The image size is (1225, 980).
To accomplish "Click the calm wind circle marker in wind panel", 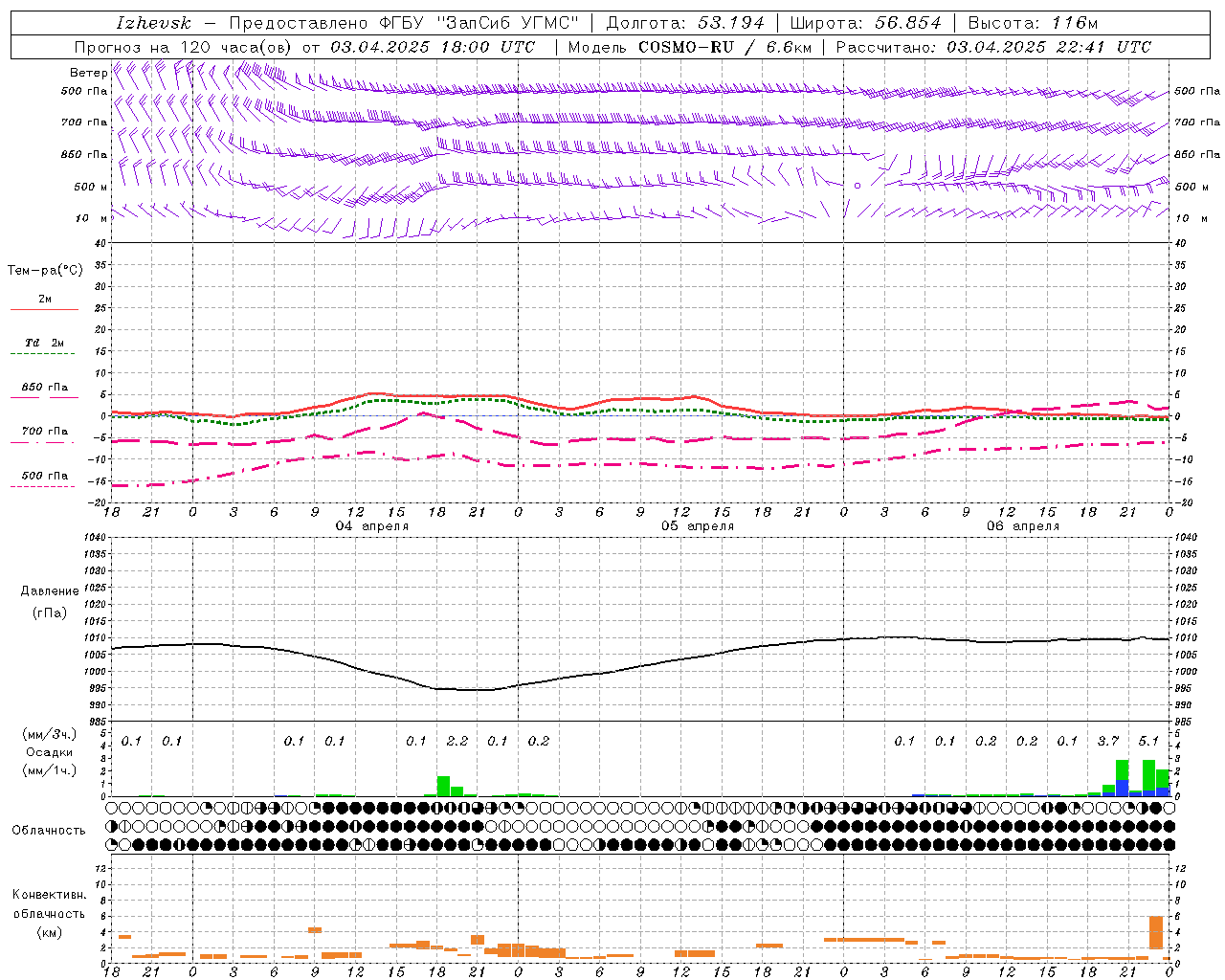I will (x=857, y=186).
